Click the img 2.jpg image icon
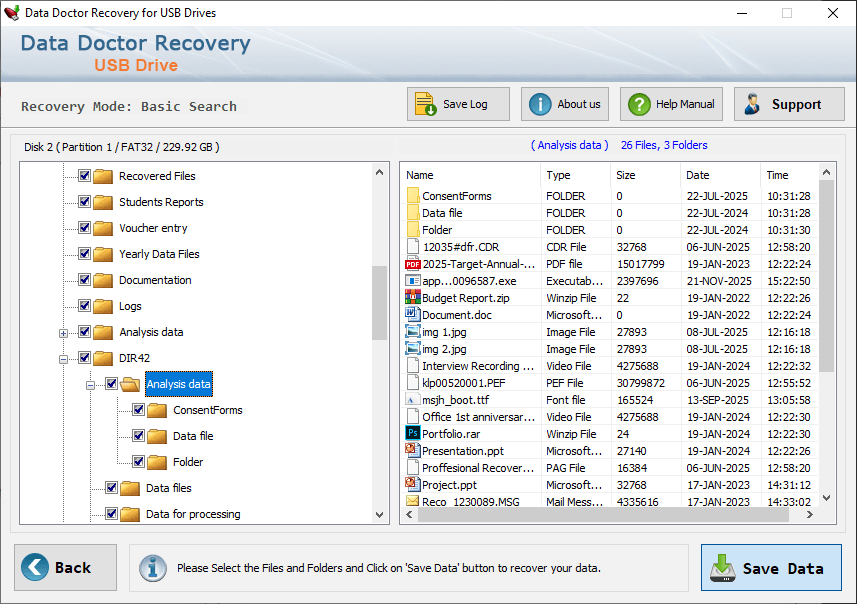Viewport: 857px width, 604px height. 413,349
